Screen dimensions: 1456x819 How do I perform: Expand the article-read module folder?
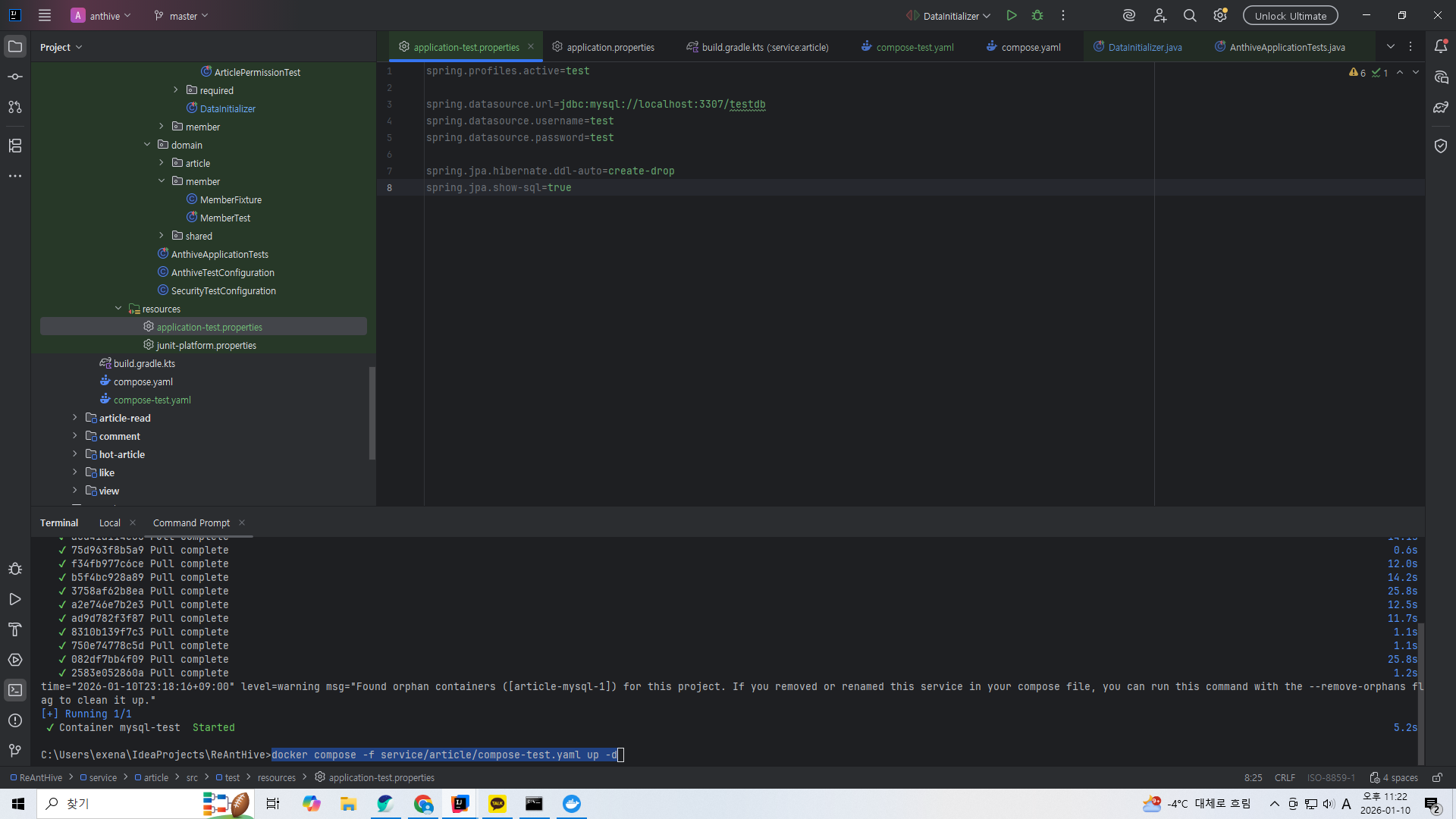click(75, 418)
